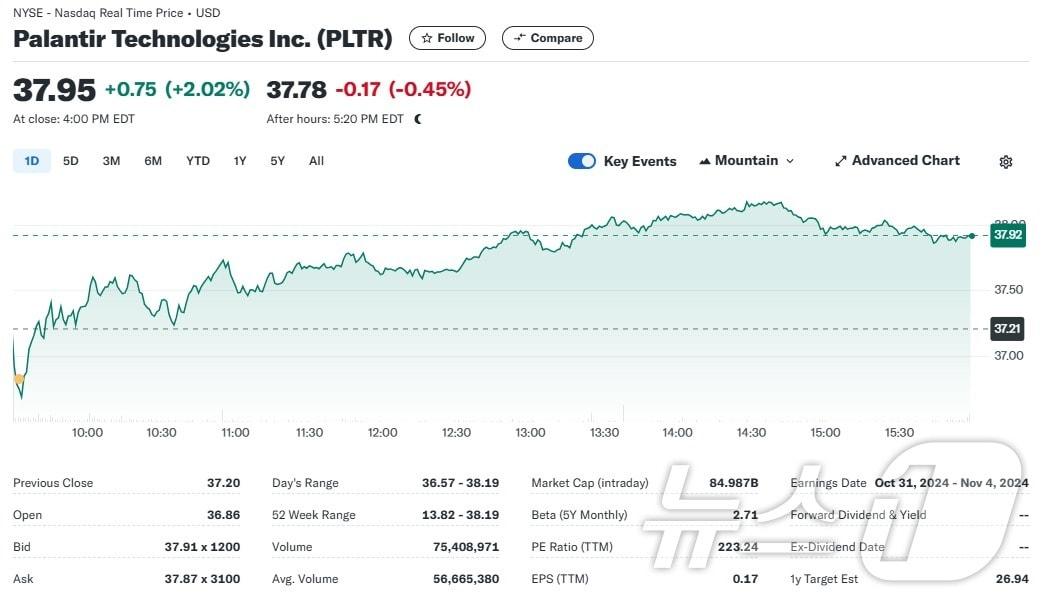Click the 37.92 current price label
The image size is (1041, 600).
(x=1007, y=236)
